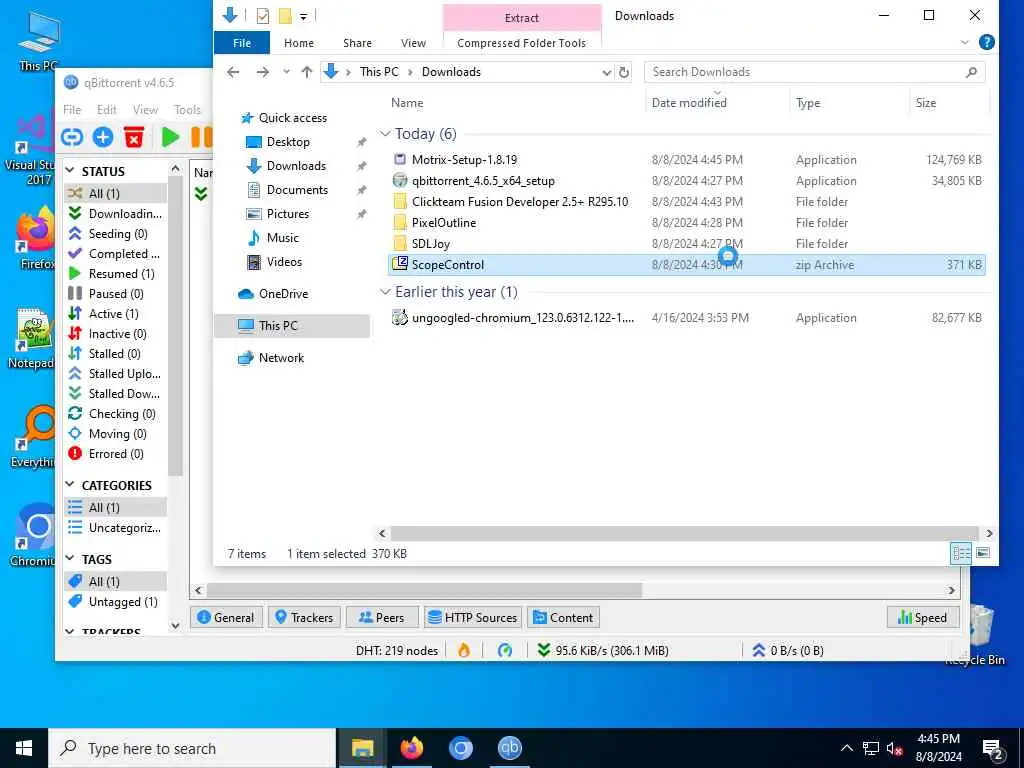Open Customize Quick Access Toolbar dropdown
Image resolution: width=1024 pixels, height=768 pixels.
[x=304, y=16]
